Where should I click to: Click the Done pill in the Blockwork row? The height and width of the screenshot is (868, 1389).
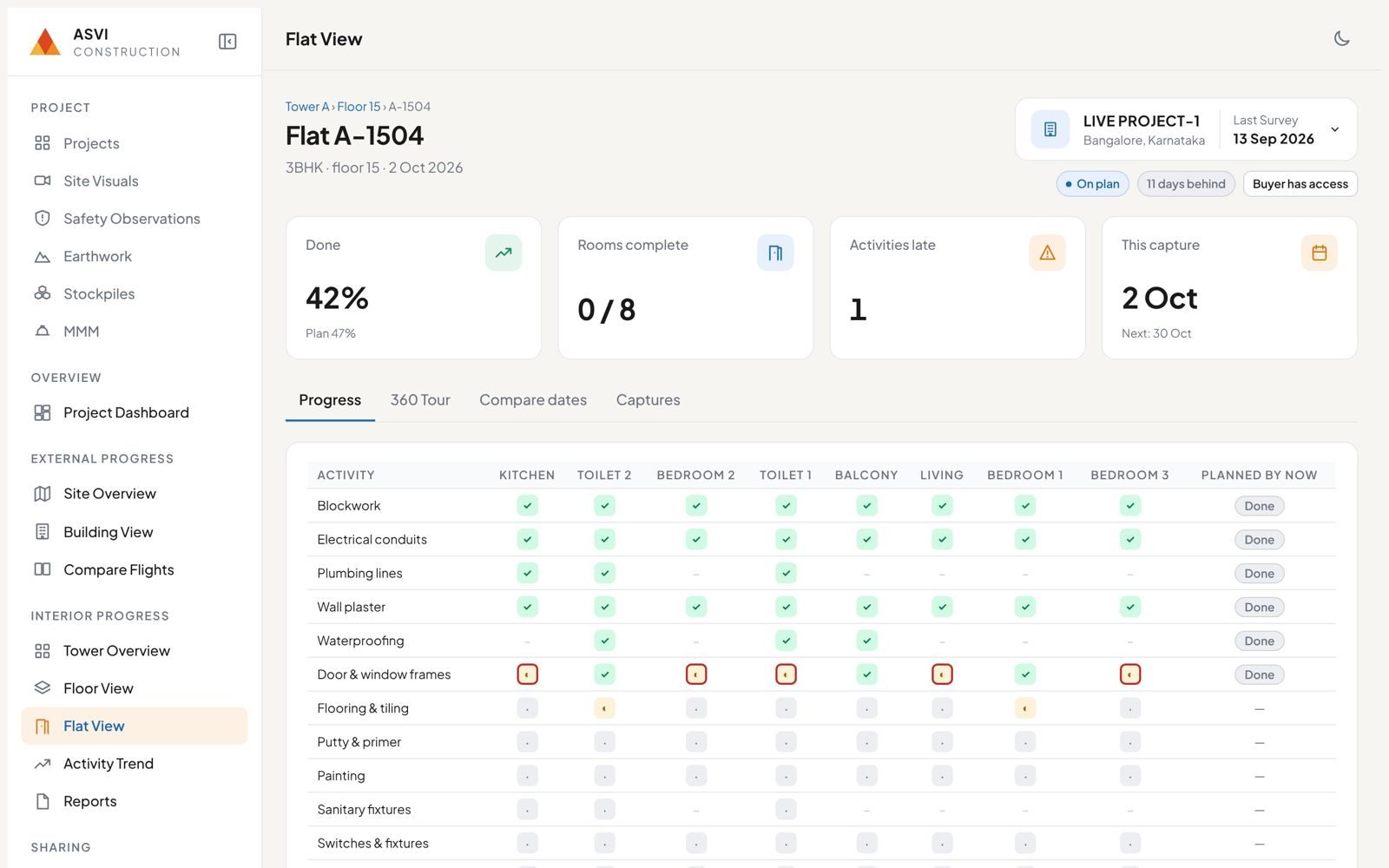[1259, 506]
